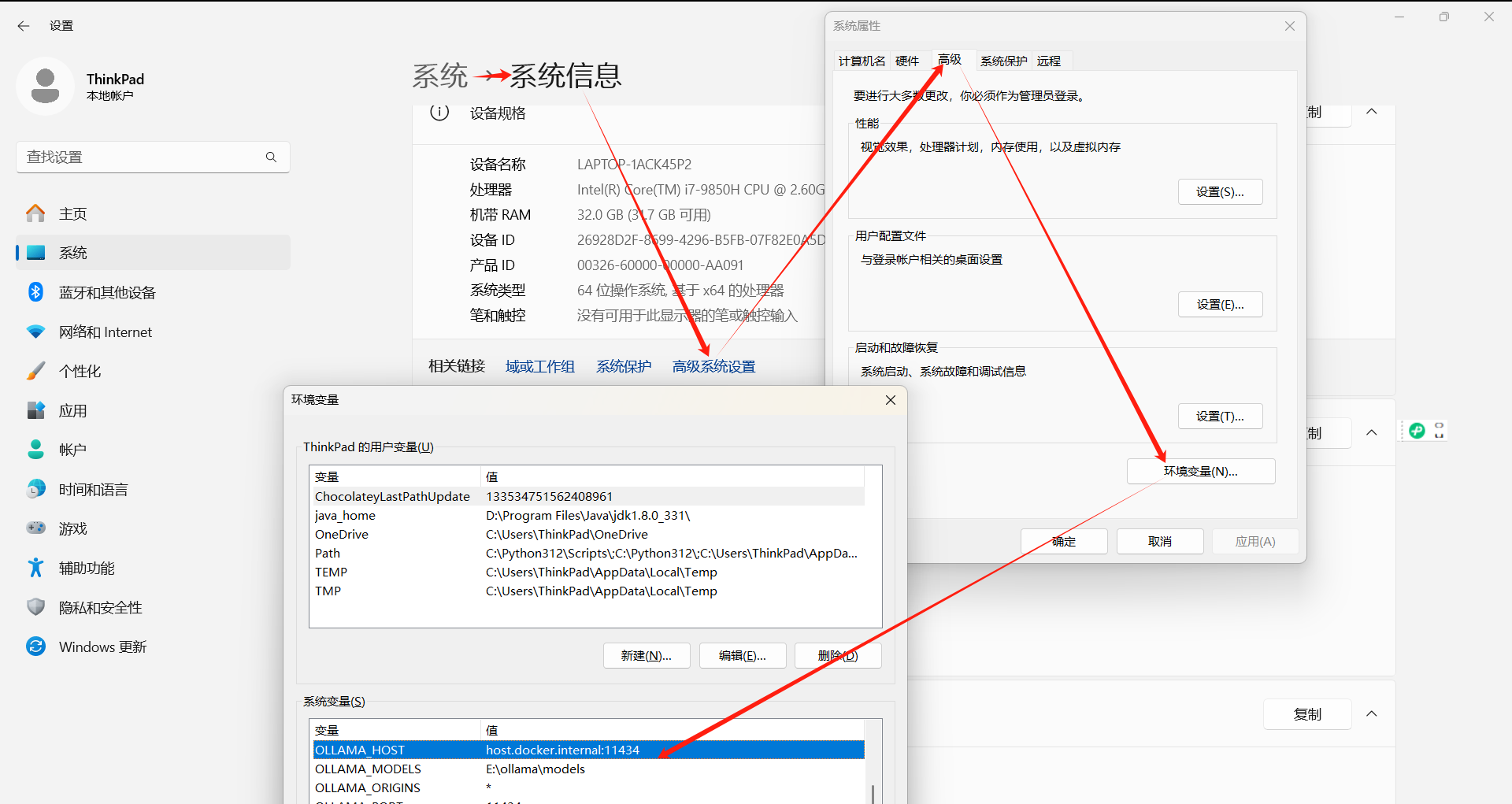Image resolution: width=1512 pixels, height=804 pixels.
Task: Open 隐私和安全性 settings
Action: click(154, 607)
